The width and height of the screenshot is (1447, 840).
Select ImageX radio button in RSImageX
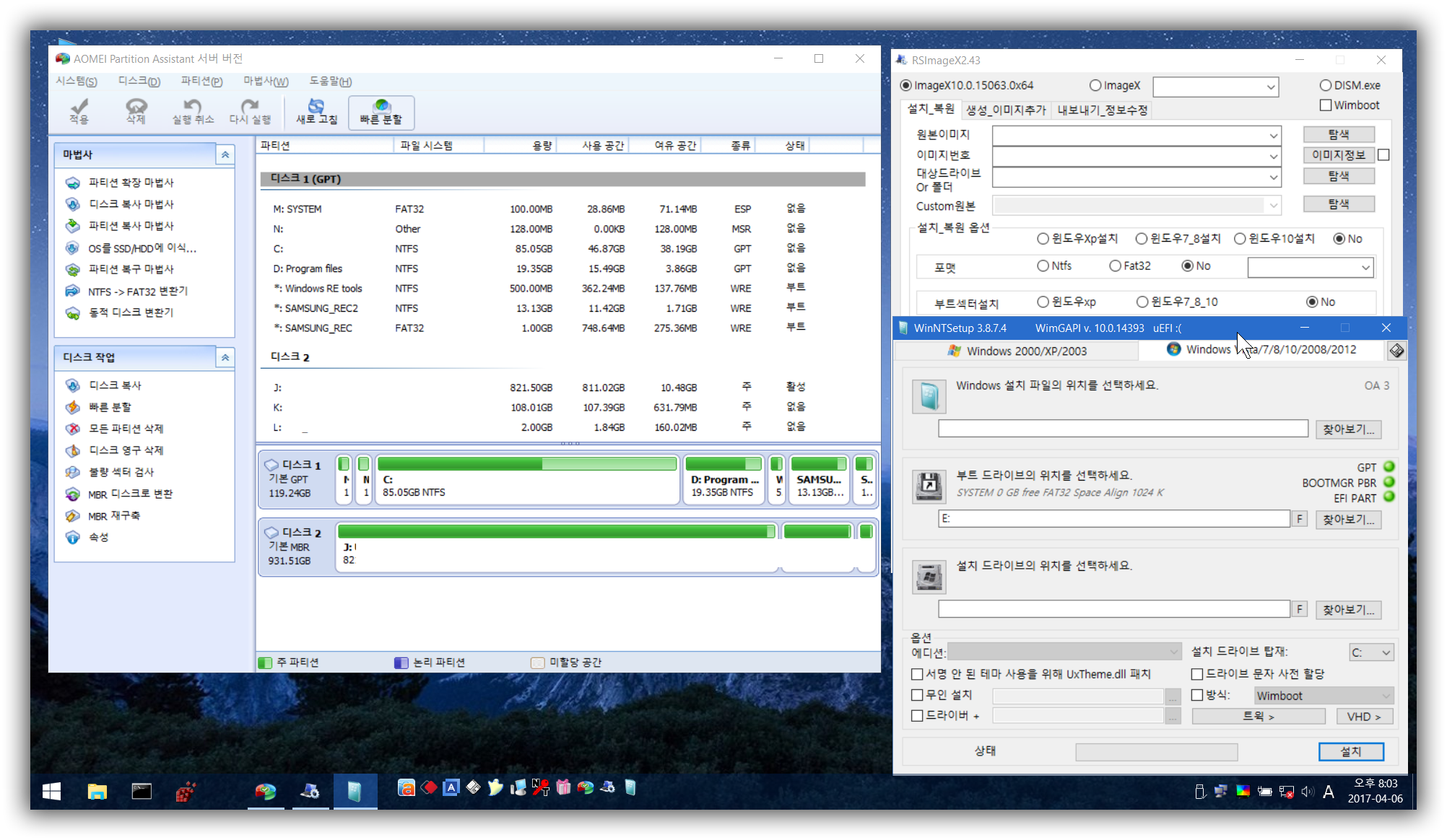[1095, 86]
